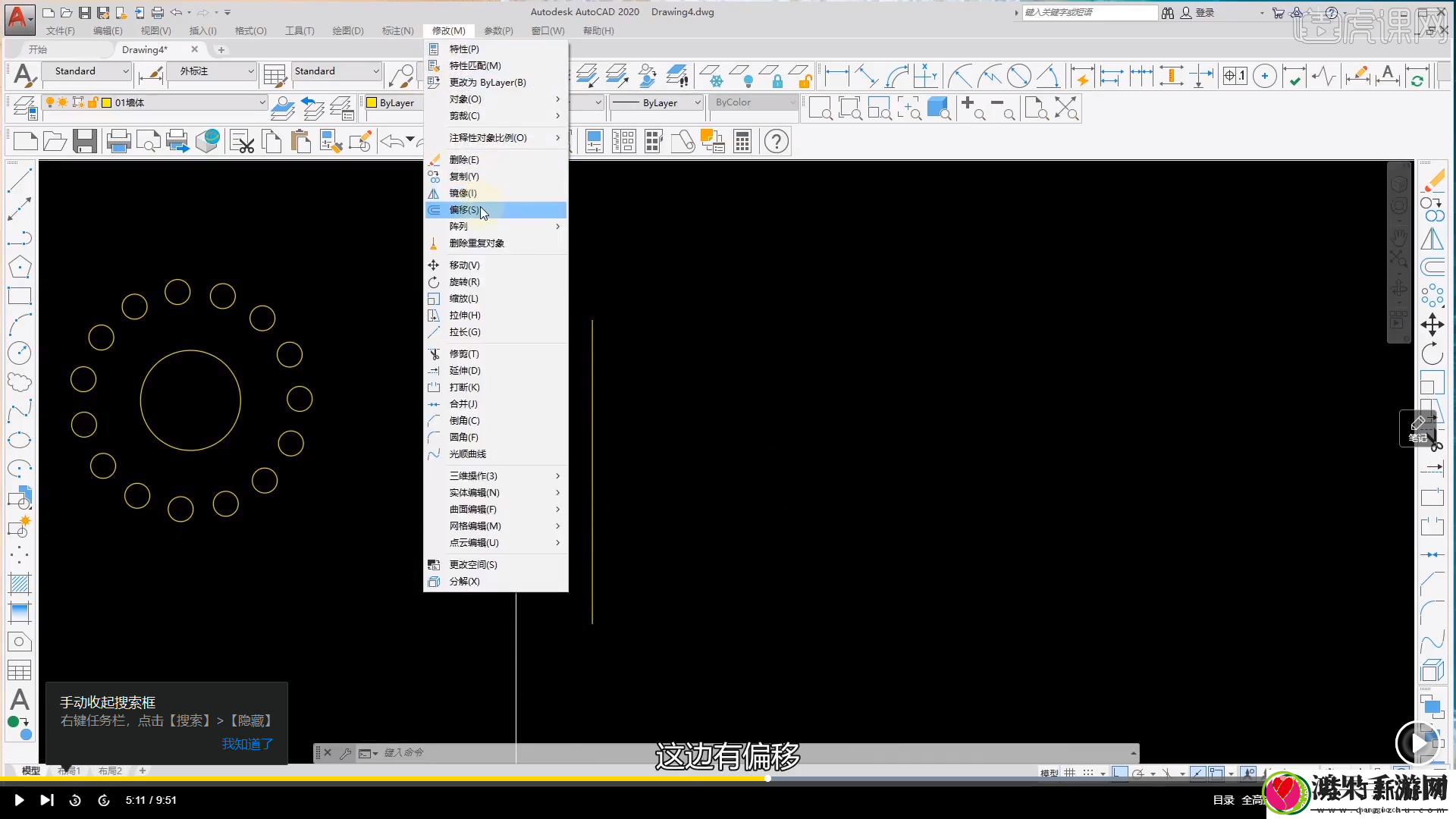Expand the 对象(O) submenu
The height and width of the screenshot is (819, 1456).
(496, 99)
